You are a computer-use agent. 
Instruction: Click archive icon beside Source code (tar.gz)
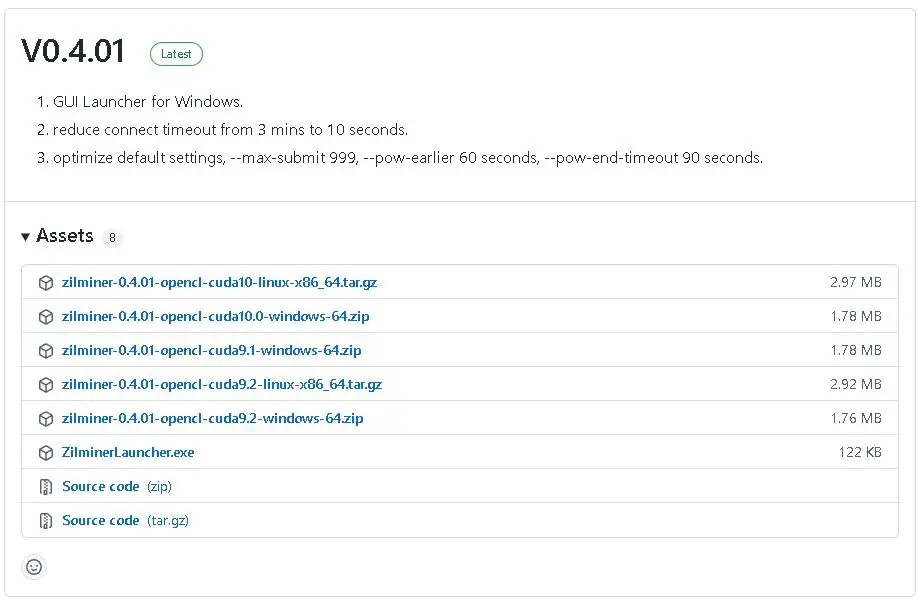tap(46, 521)
